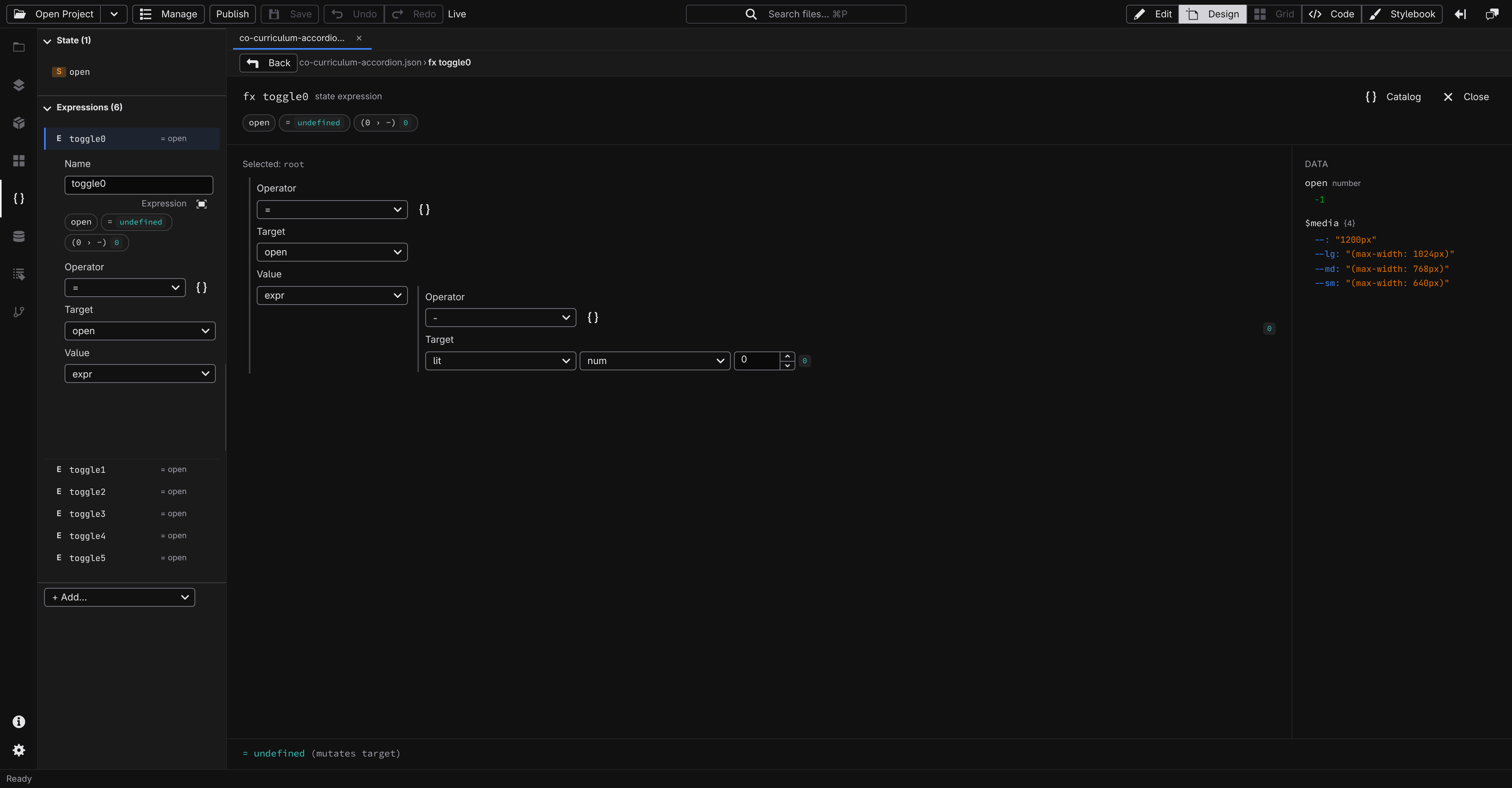Viewport: 1512px width, 788px height.
Task: Close the co-curriculum-accordion tab
Action: coord(359,38)
